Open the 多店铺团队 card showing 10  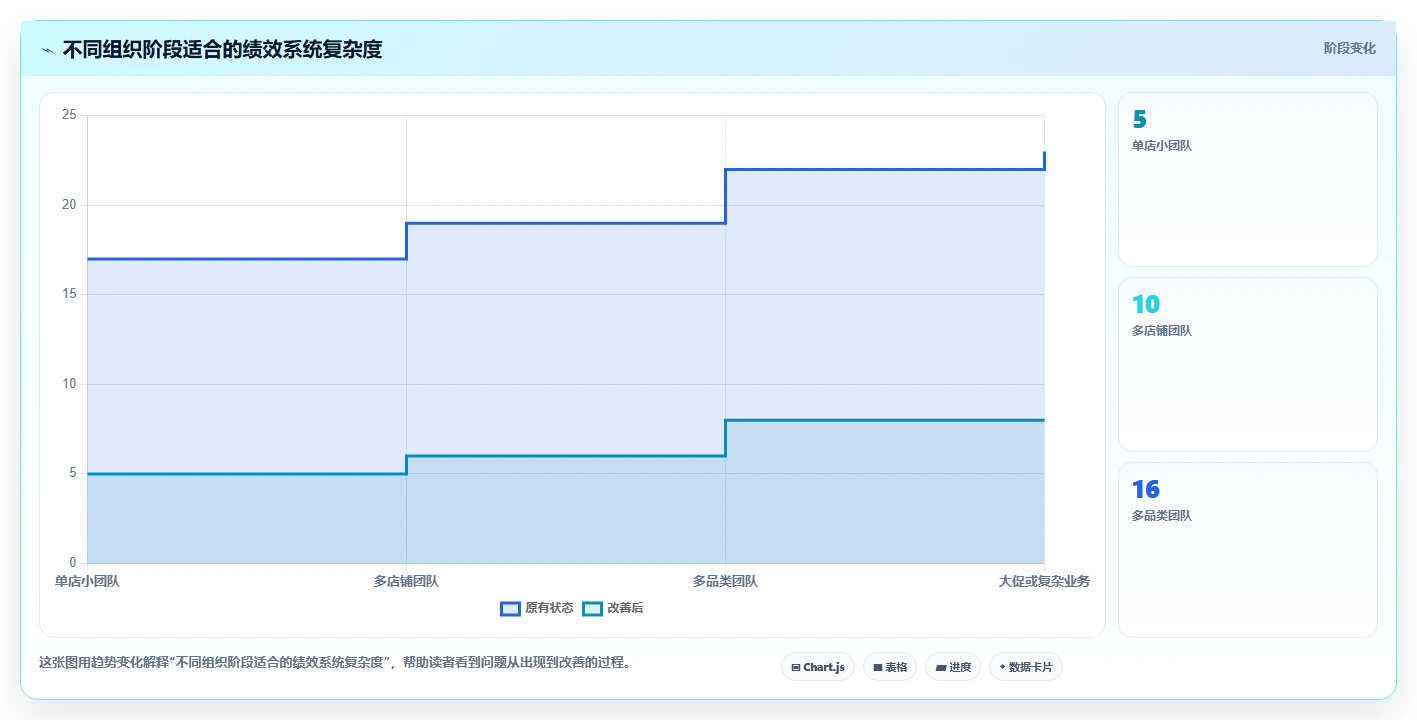(x=1247, y=364)
